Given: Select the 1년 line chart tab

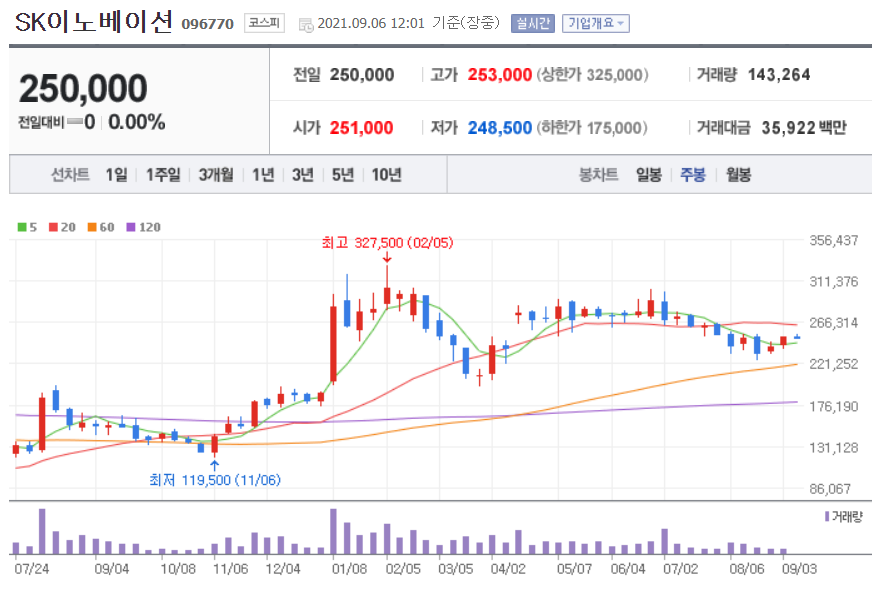Looking at the screenshot, I should click(263, 175).
